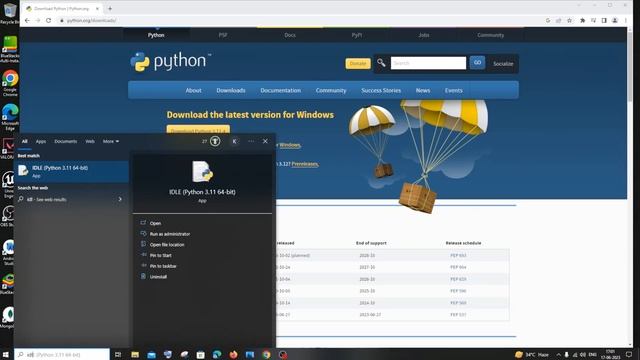Open the Events navigation item

coord(453,90)
